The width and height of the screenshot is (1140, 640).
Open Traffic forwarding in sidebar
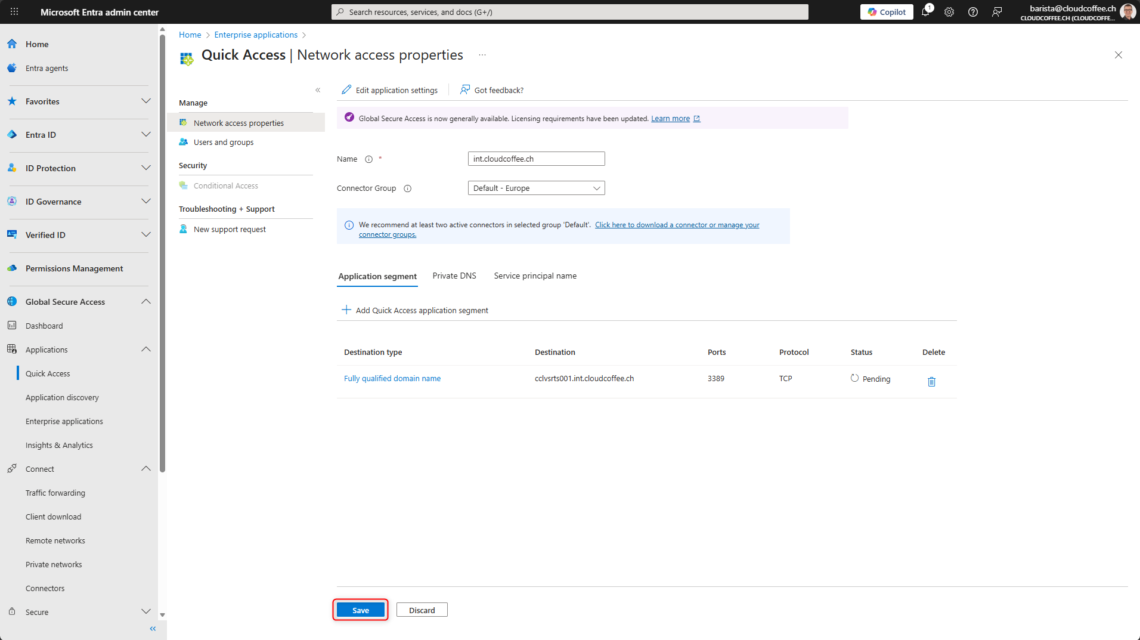click(x=55, y=493)
